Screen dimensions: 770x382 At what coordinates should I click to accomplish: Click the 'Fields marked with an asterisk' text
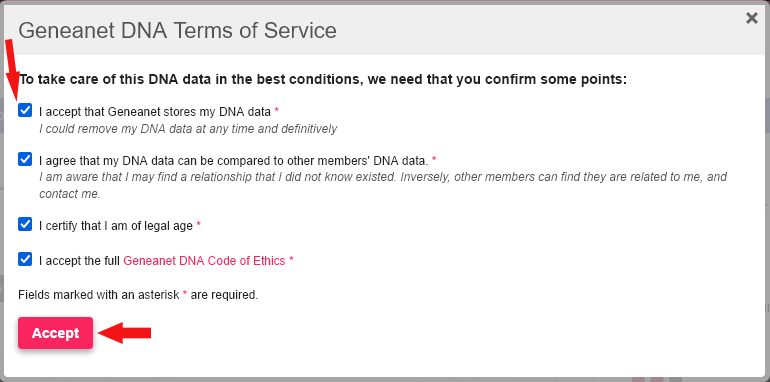click(x=138, y=295)
